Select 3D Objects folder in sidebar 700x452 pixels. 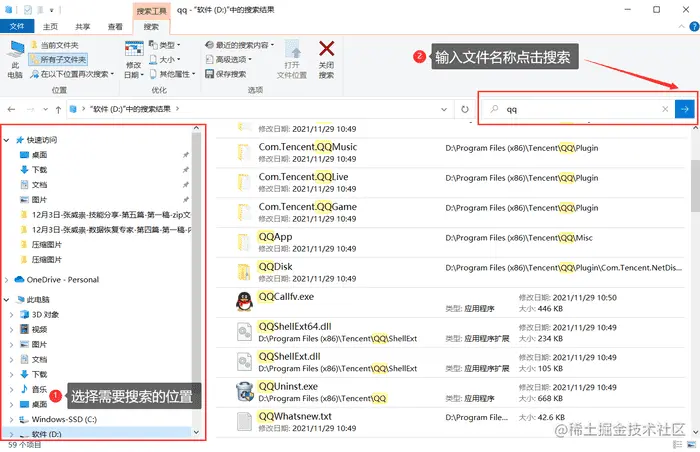pyautogui.click(x=39, y=314)
